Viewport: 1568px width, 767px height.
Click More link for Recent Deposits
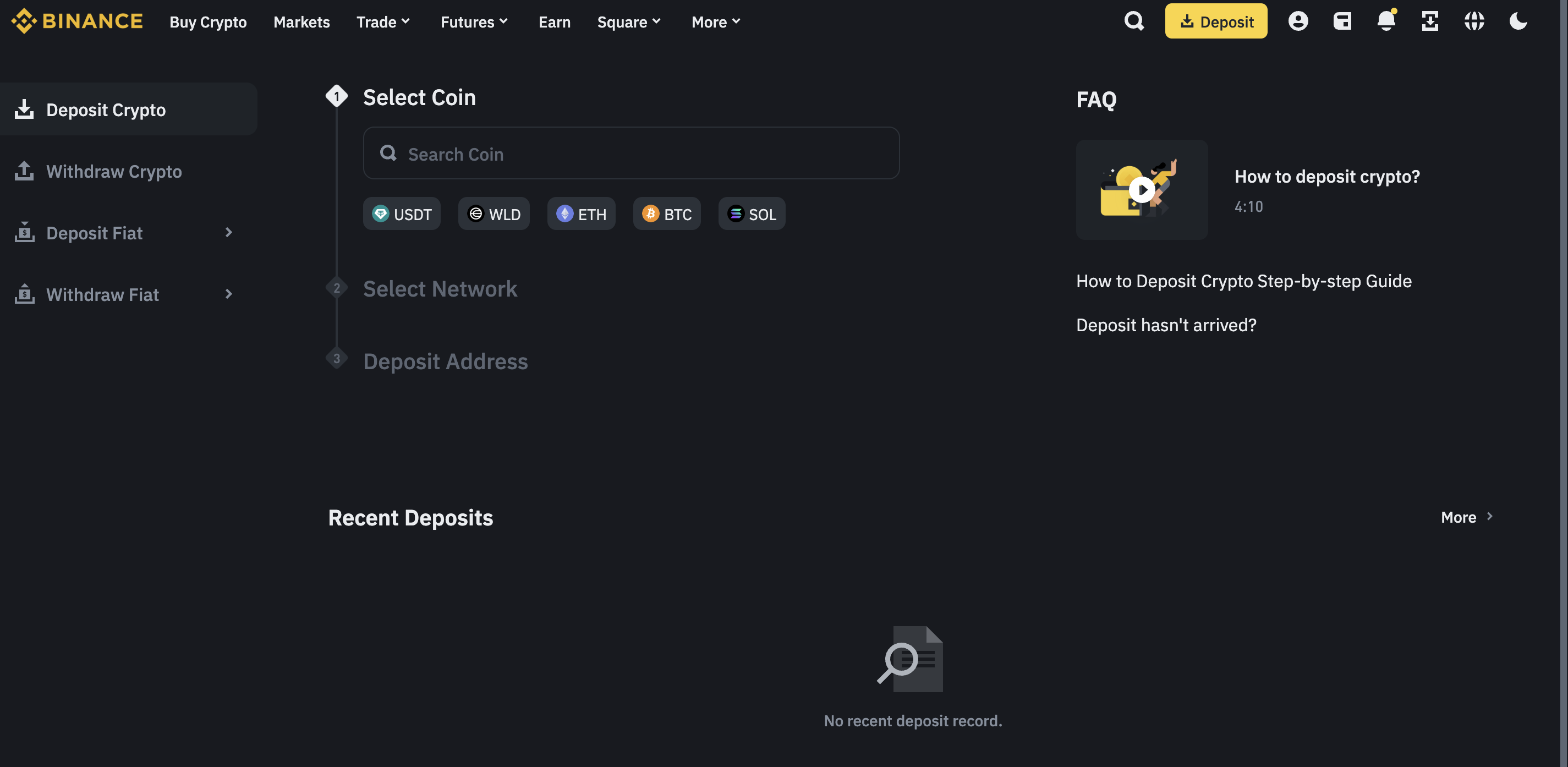point(1466,517)
